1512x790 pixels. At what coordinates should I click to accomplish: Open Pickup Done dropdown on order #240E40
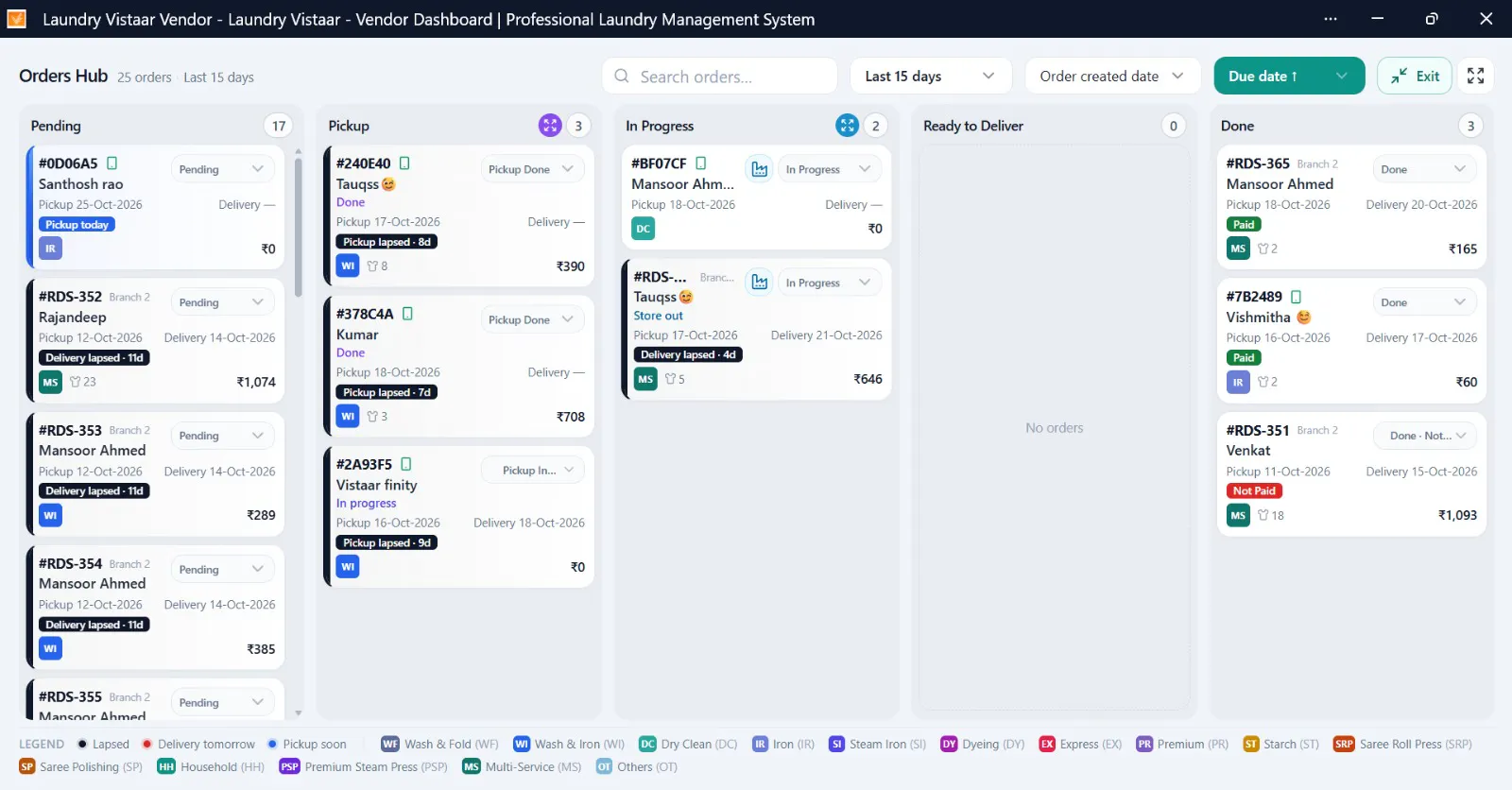(532, 169)
